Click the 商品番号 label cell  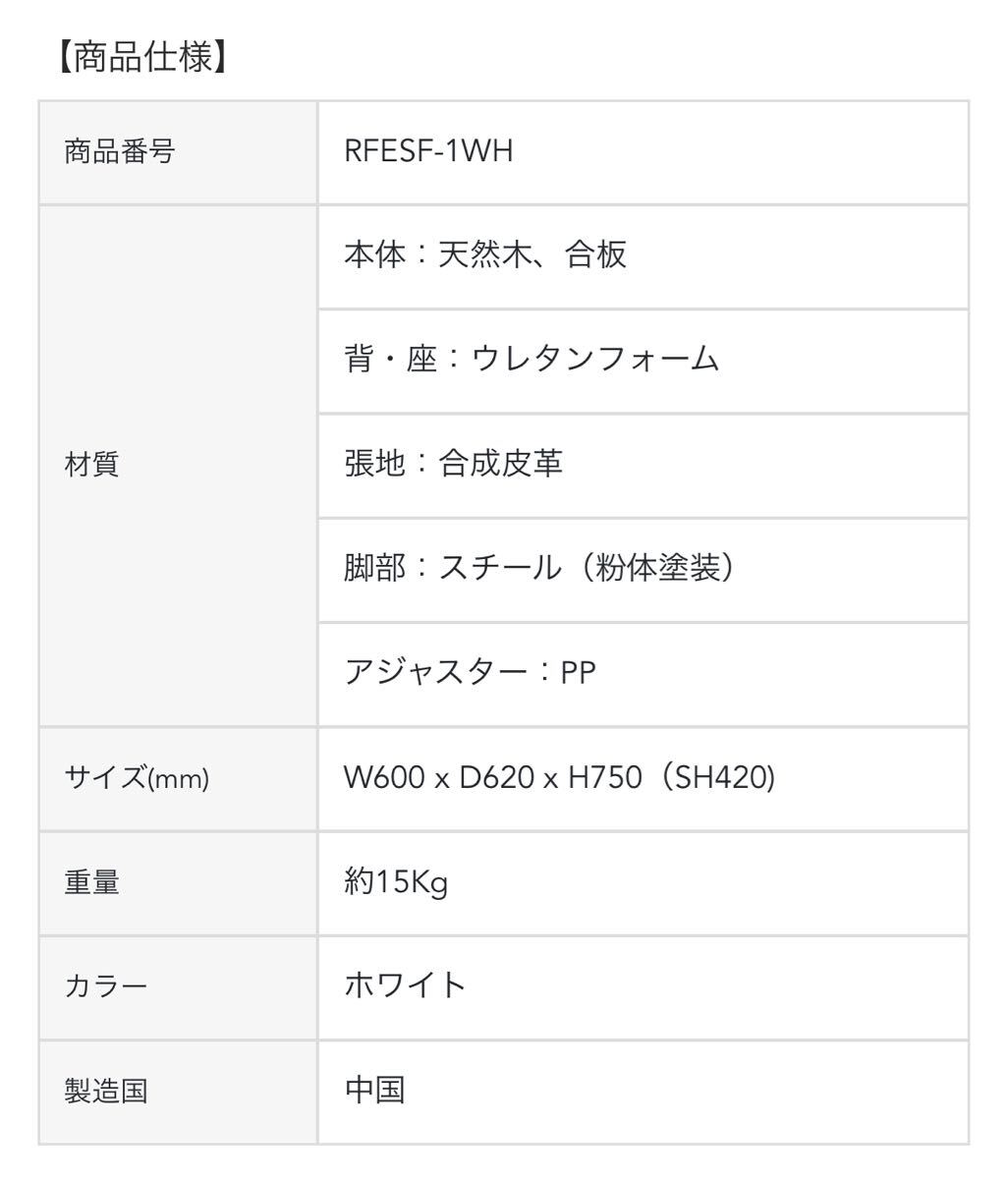tap(119, 152)
